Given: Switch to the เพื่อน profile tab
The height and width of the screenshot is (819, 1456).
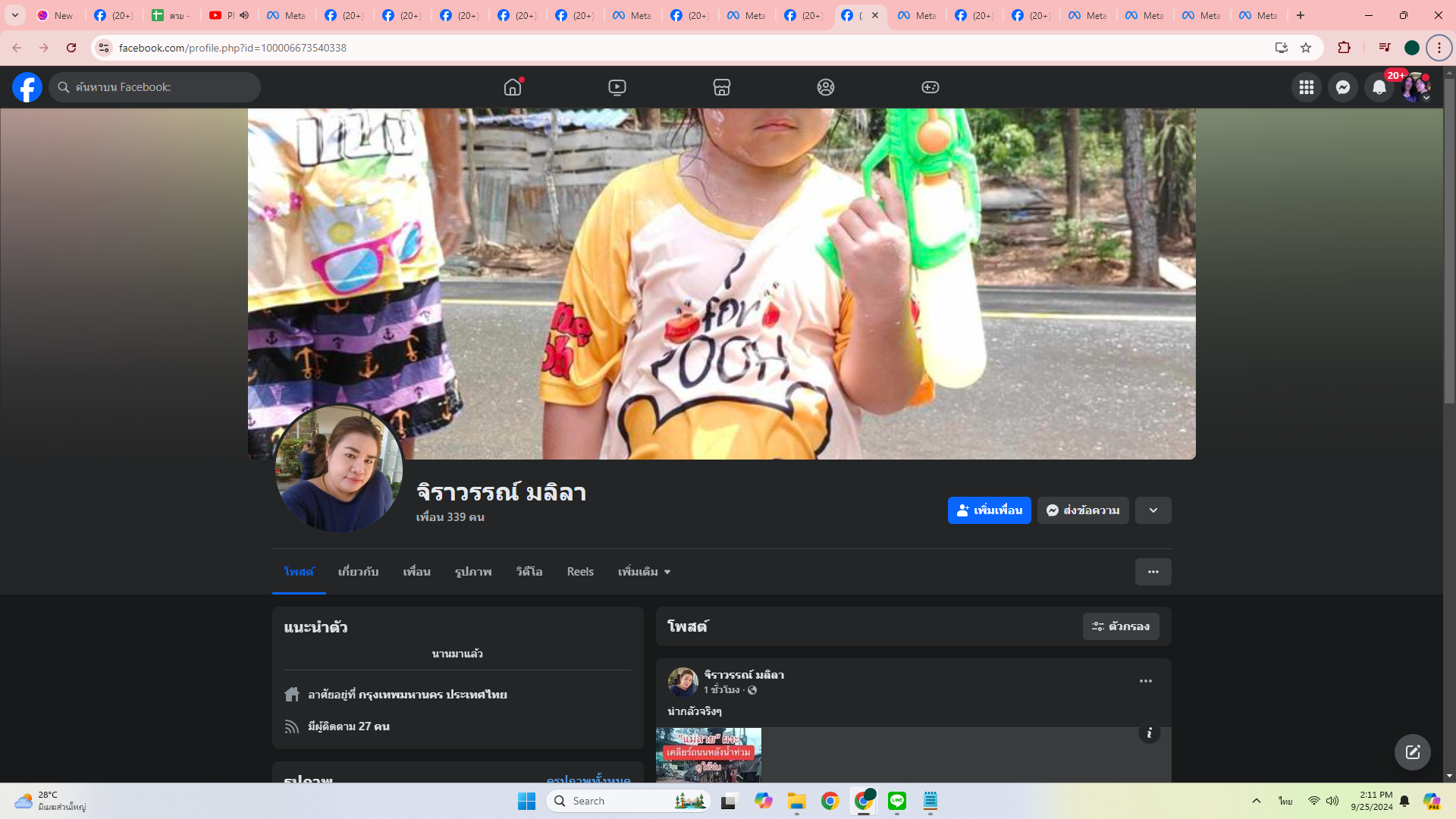Looking at the screenshot, I should click(x=416, y=572).
